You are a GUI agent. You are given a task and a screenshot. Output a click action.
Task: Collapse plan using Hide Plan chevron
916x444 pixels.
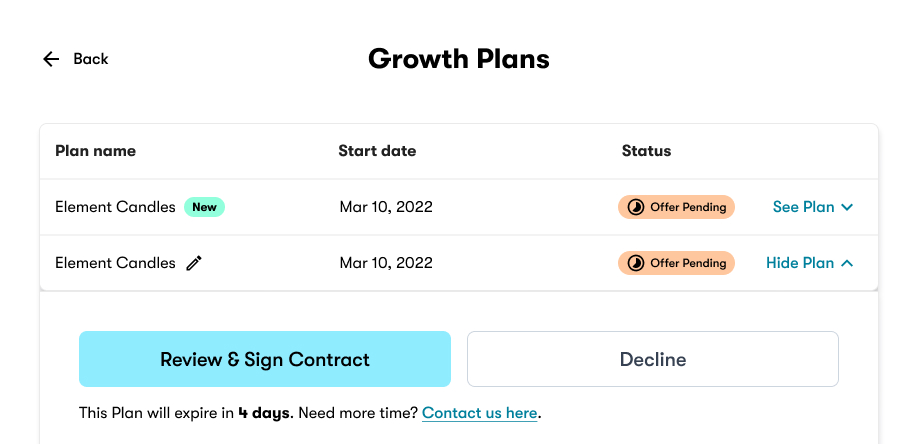point(847,263)
